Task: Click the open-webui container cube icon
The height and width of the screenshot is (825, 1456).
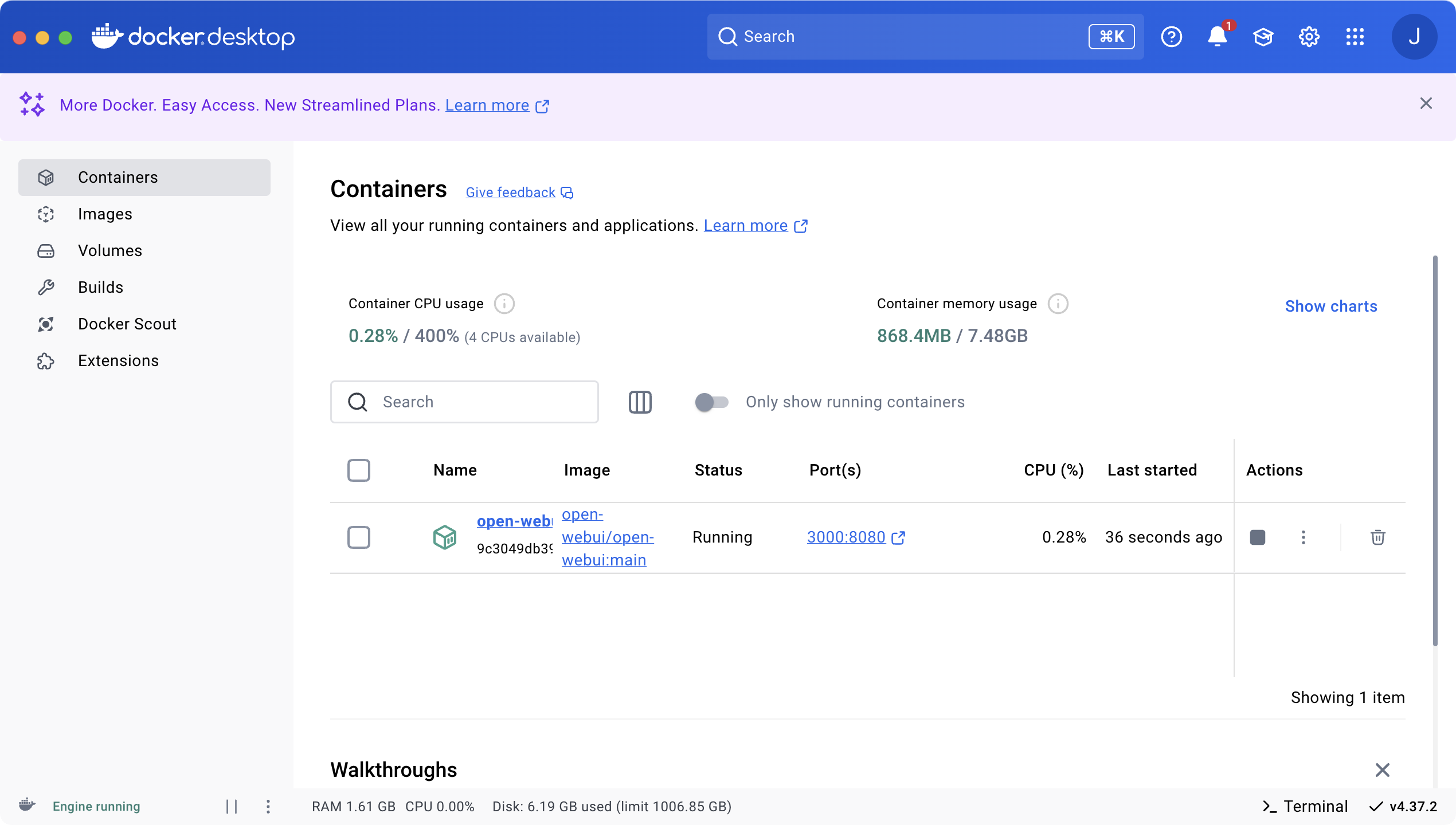Action: [x=444, y=537]
